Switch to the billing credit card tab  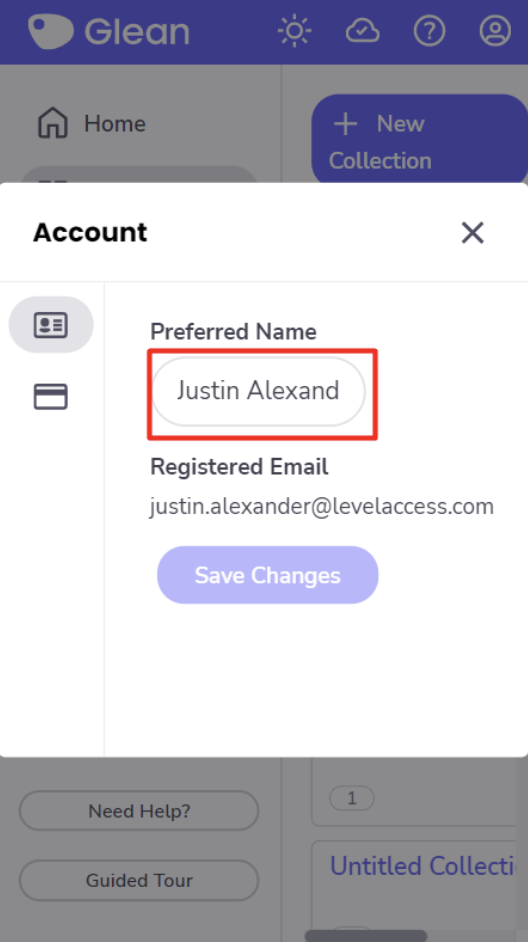coord(50,397)
